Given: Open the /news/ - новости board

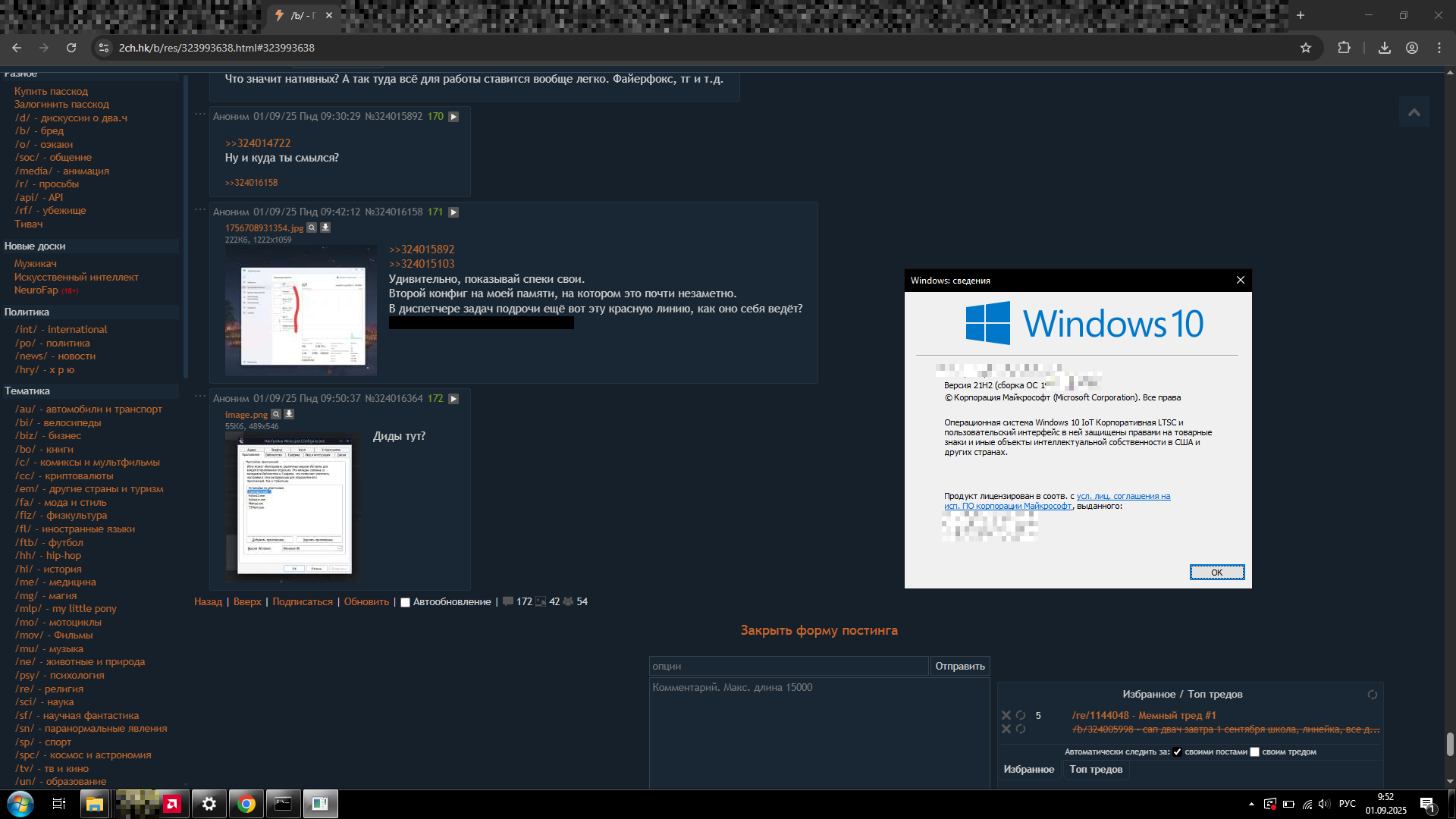Looking at the screenshot, I should pyautogui.click(x=55, y=356).
